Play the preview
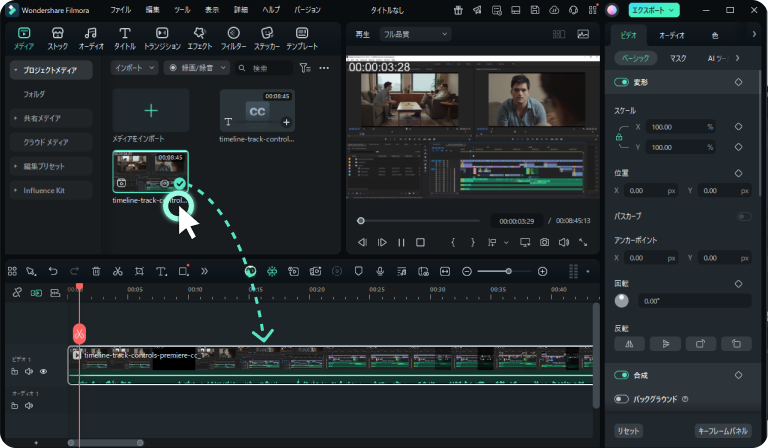768x448 pixels. coord(382,242)
